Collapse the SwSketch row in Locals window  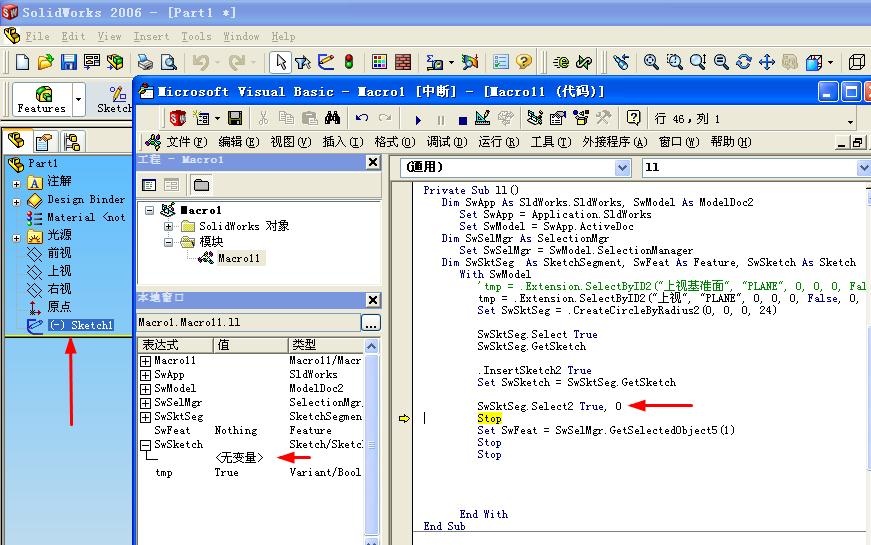(146, 445)
